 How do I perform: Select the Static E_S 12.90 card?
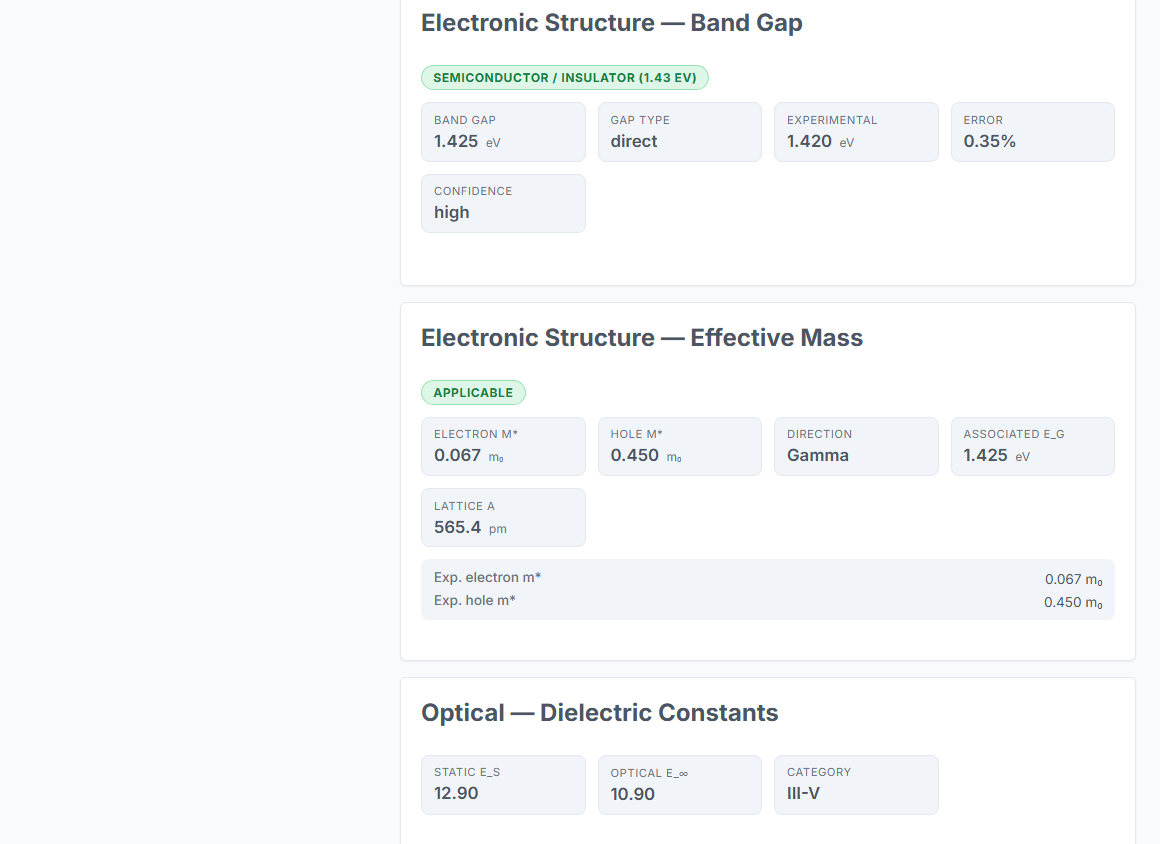(503, 785)
